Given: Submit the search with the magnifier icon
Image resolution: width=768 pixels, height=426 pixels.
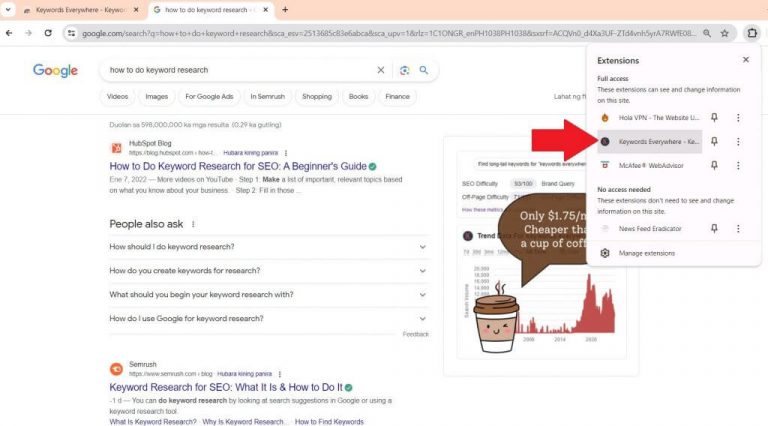Looking at the screenshot, I should [424, 70].
